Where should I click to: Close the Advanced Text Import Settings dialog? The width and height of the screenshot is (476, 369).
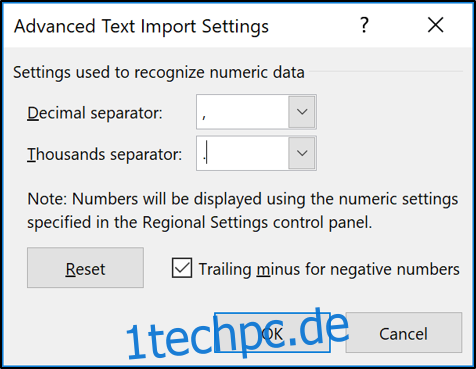tap(435, 25)
